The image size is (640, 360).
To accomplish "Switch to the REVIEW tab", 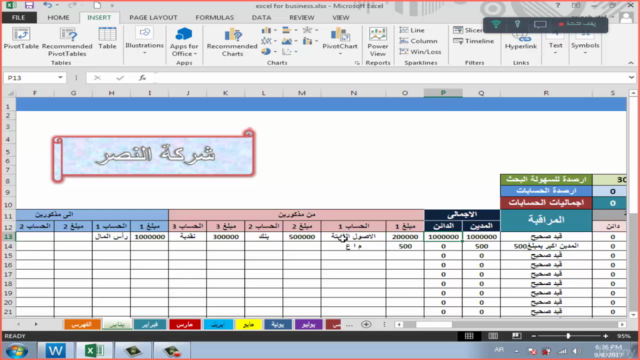I will 302,18.
